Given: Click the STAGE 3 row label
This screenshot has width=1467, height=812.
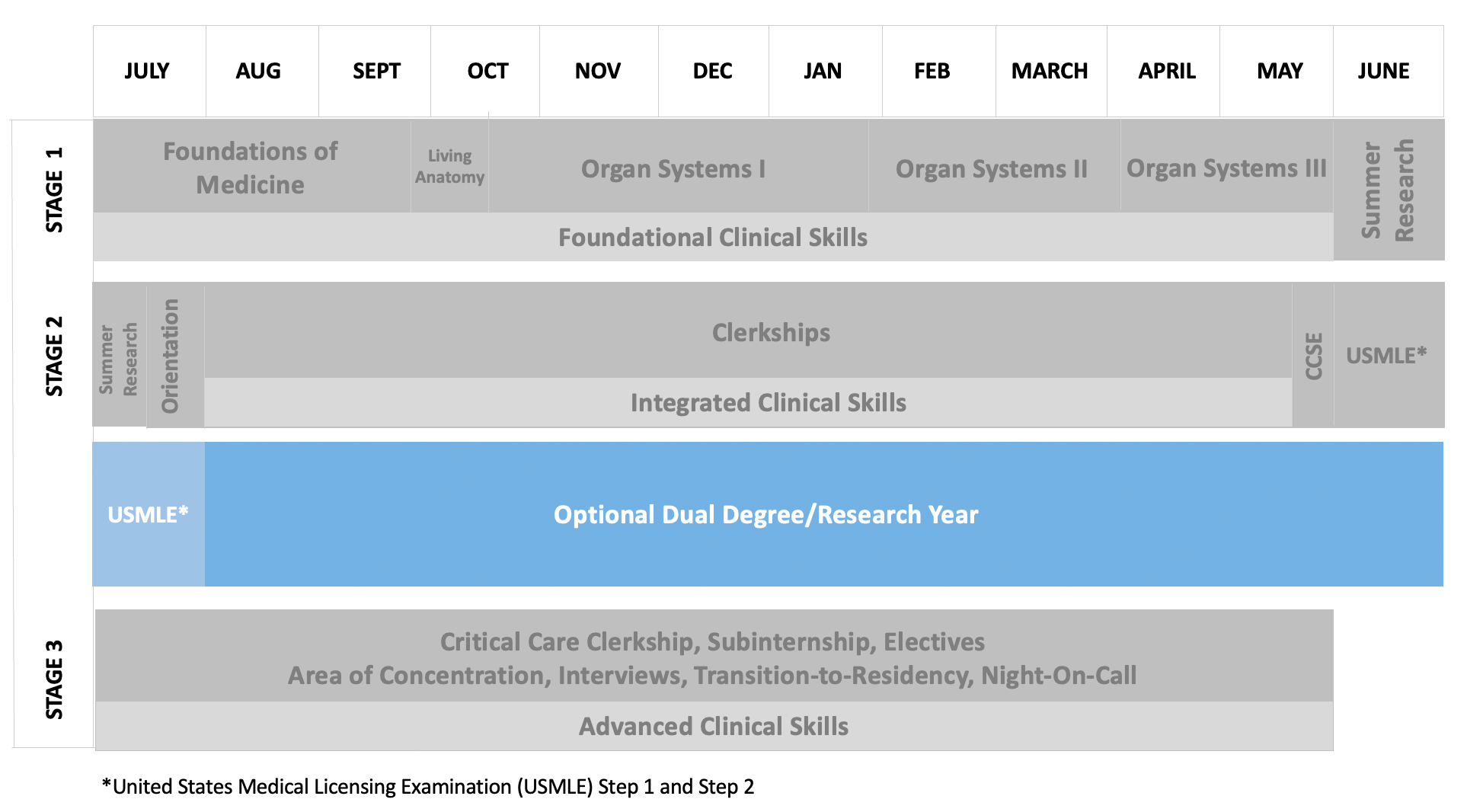Looking at the screenshot, I should pyautogui.click(x=55, y=679).
